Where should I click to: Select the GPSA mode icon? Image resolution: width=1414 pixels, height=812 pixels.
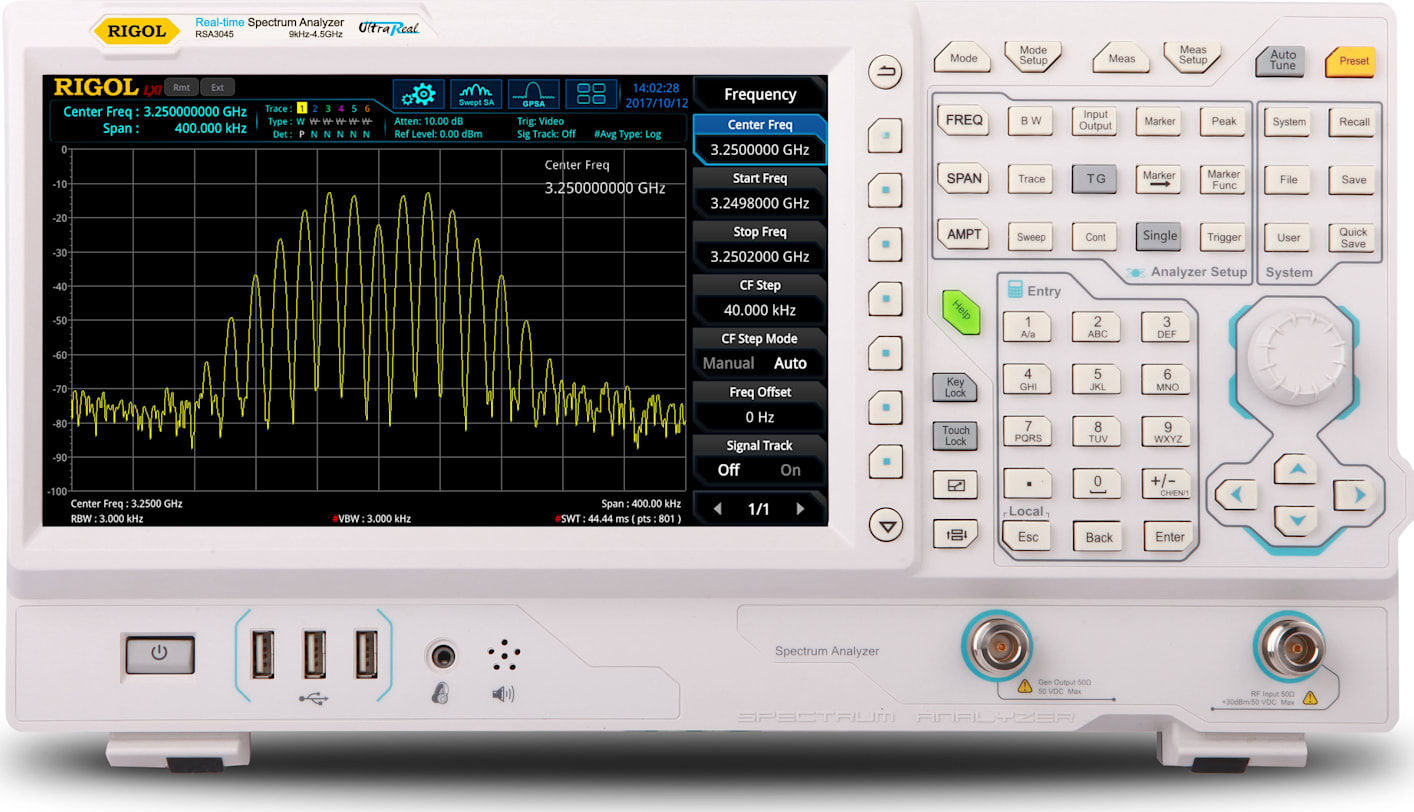point(533,93)
